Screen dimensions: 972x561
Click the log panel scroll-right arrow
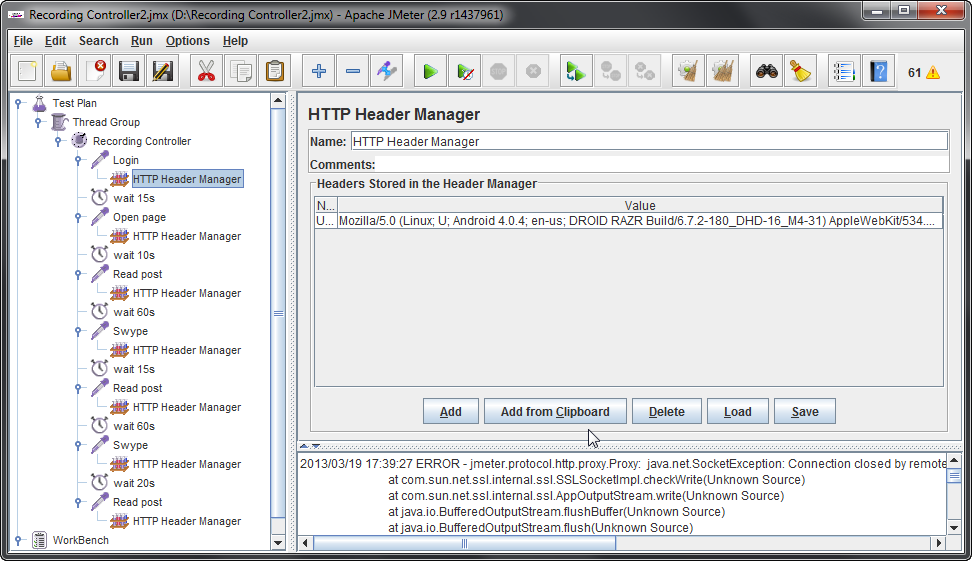[939, 543]
